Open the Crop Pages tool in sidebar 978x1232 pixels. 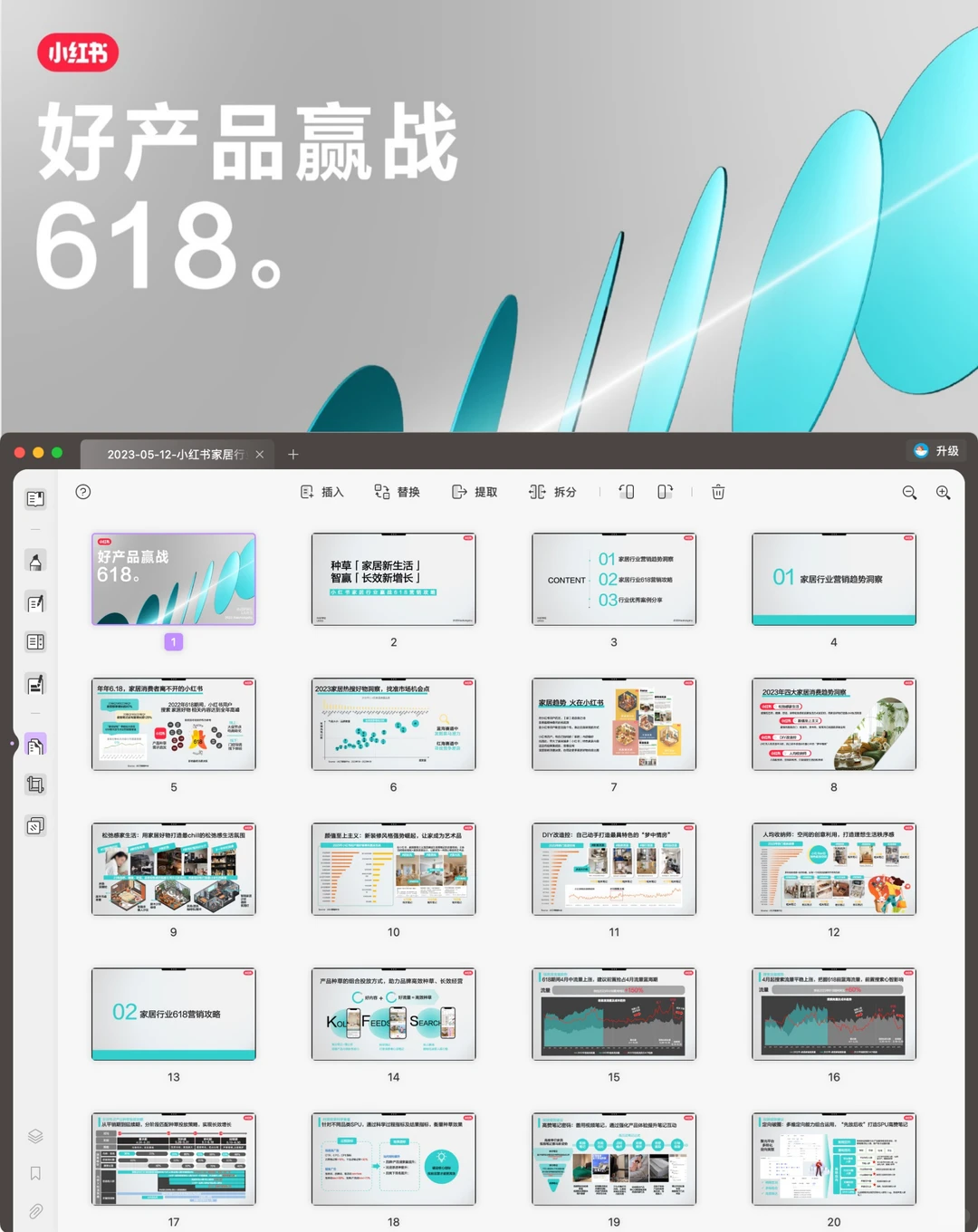35,784
